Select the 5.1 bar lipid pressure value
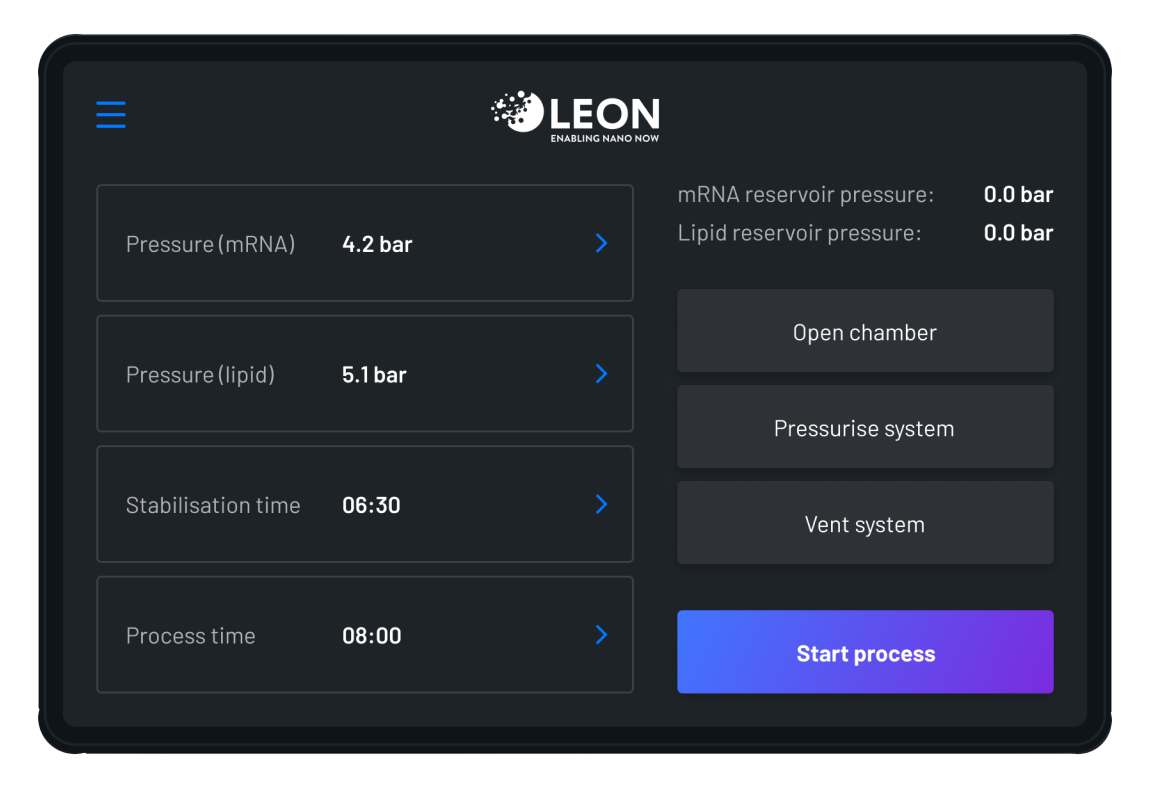1159x794 pixels. 374,375
